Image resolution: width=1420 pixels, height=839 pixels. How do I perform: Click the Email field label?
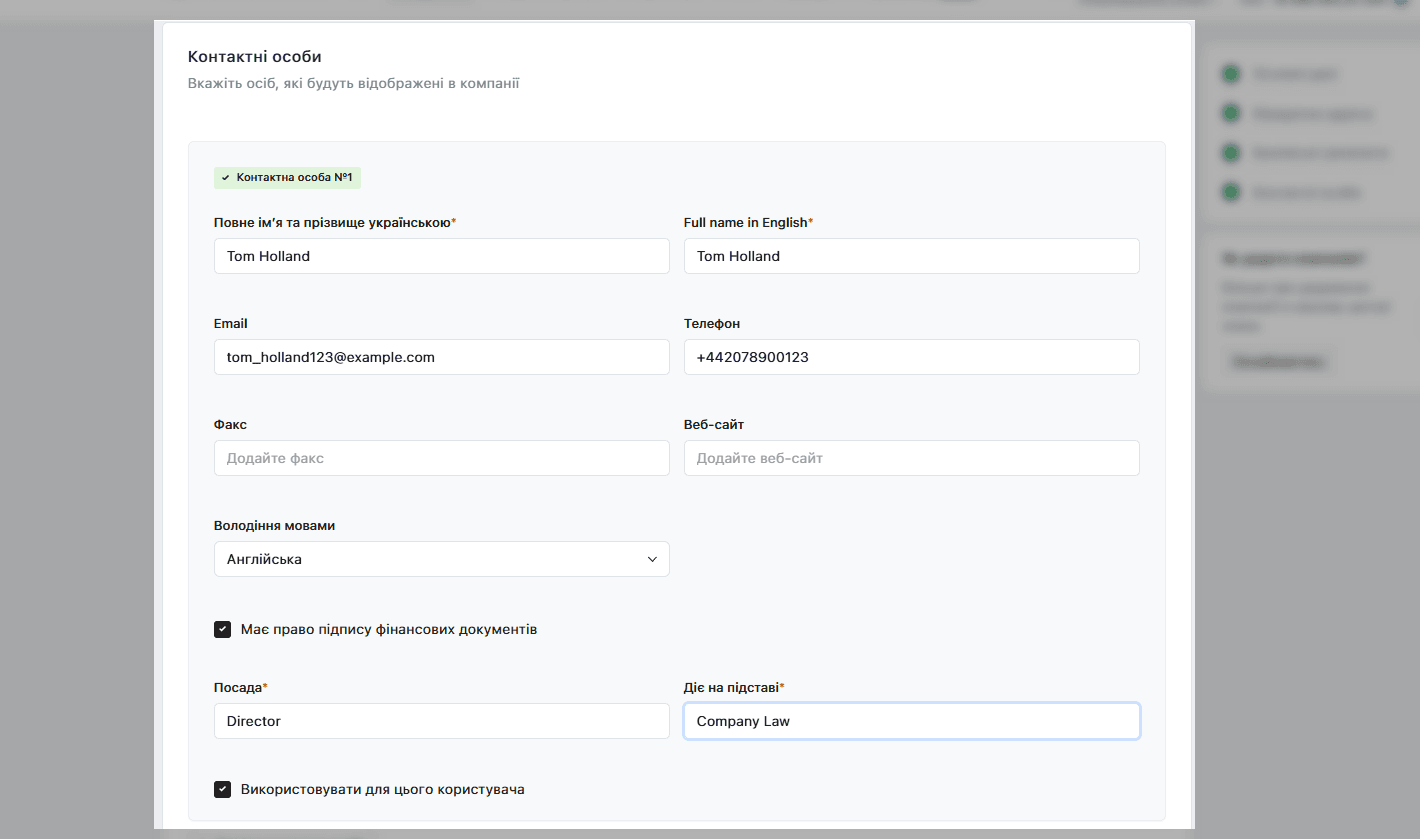click(x=231, y=323)
